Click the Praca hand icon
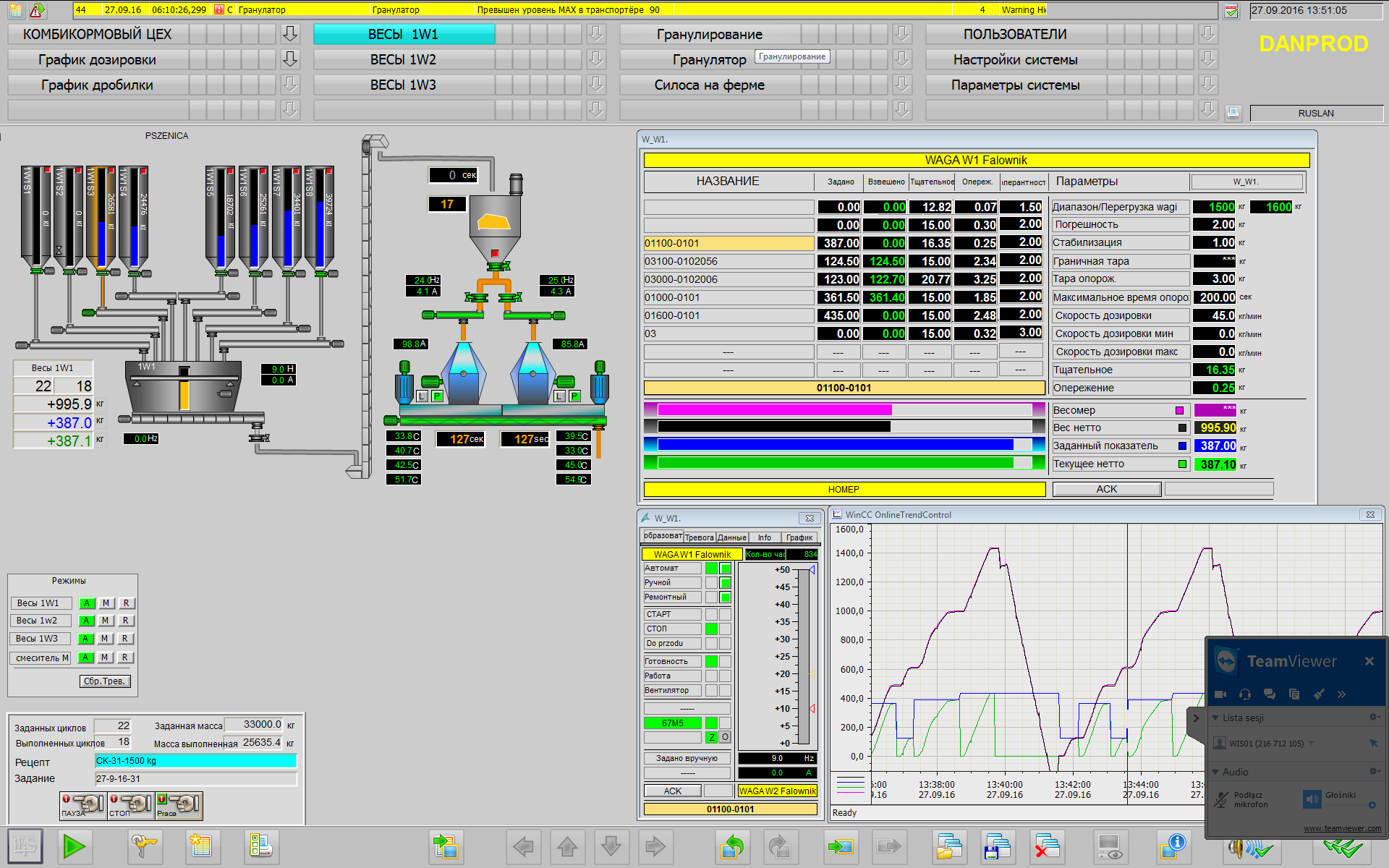Image resolution: width=1389 pixels, height=868 pixels. pos(179,805)
